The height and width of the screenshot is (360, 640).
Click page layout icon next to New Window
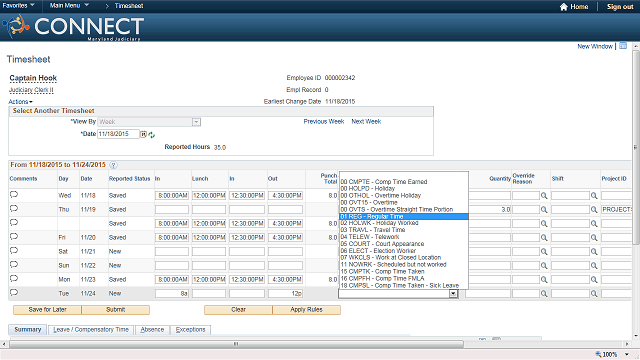tap(623, 46)
